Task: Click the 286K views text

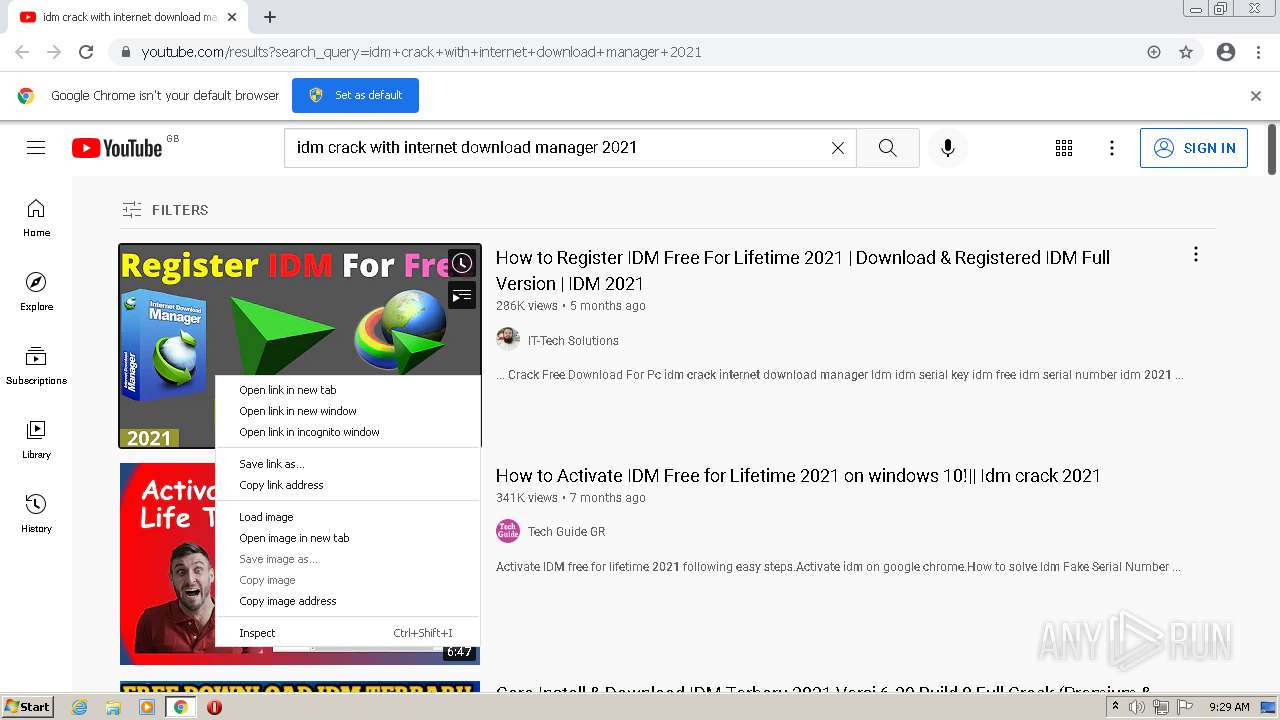Action: 527,306
